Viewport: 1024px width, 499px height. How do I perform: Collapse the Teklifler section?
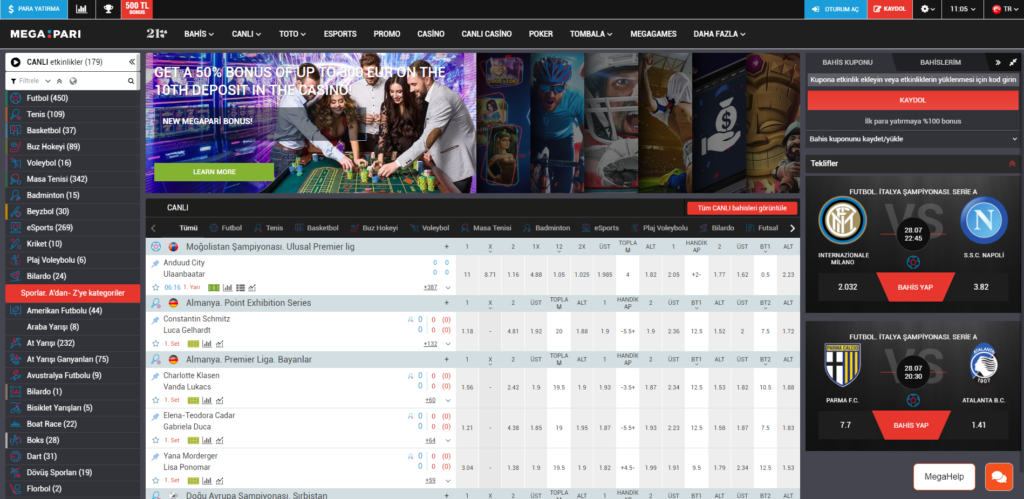[1012, 163]
